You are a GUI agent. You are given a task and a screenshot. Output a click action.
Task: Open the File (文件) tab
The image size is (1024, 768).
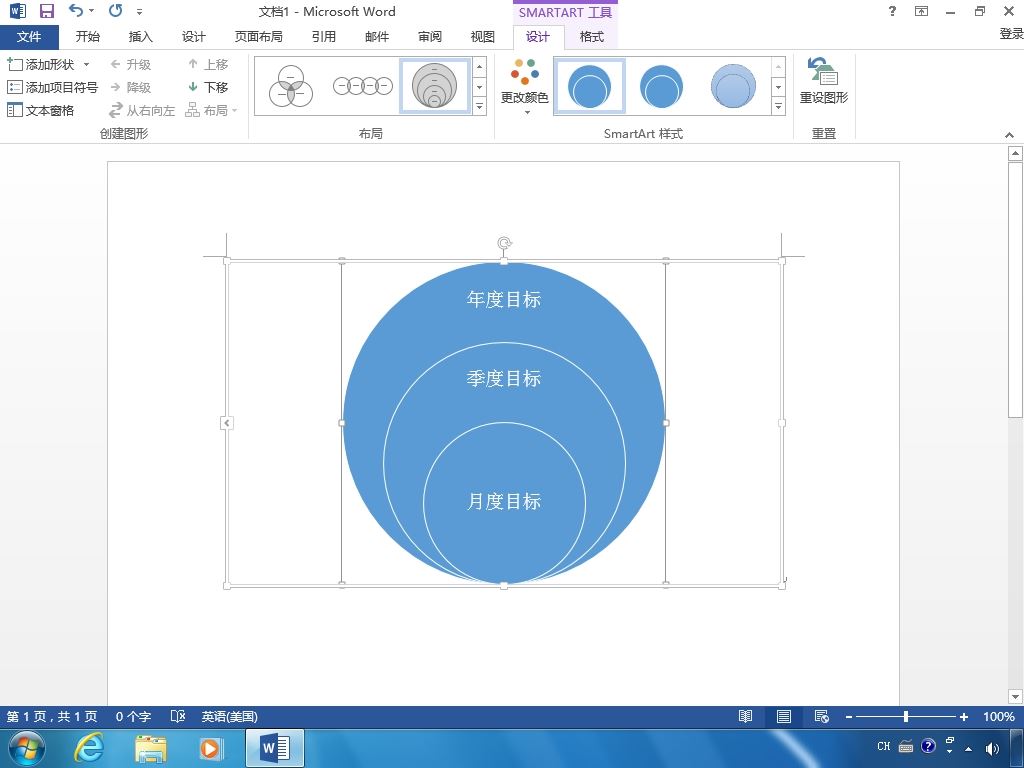coord(29,37)
